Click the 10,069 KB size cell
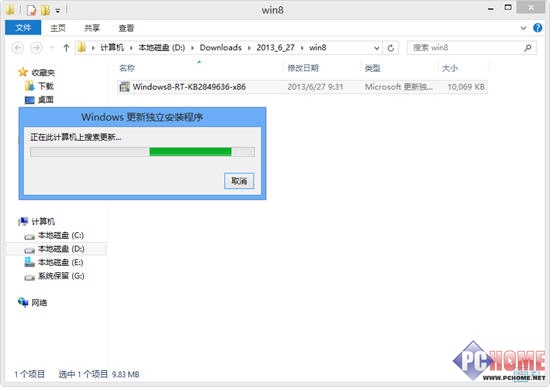Viewport: 550px width, 387px height. (466, 87)
